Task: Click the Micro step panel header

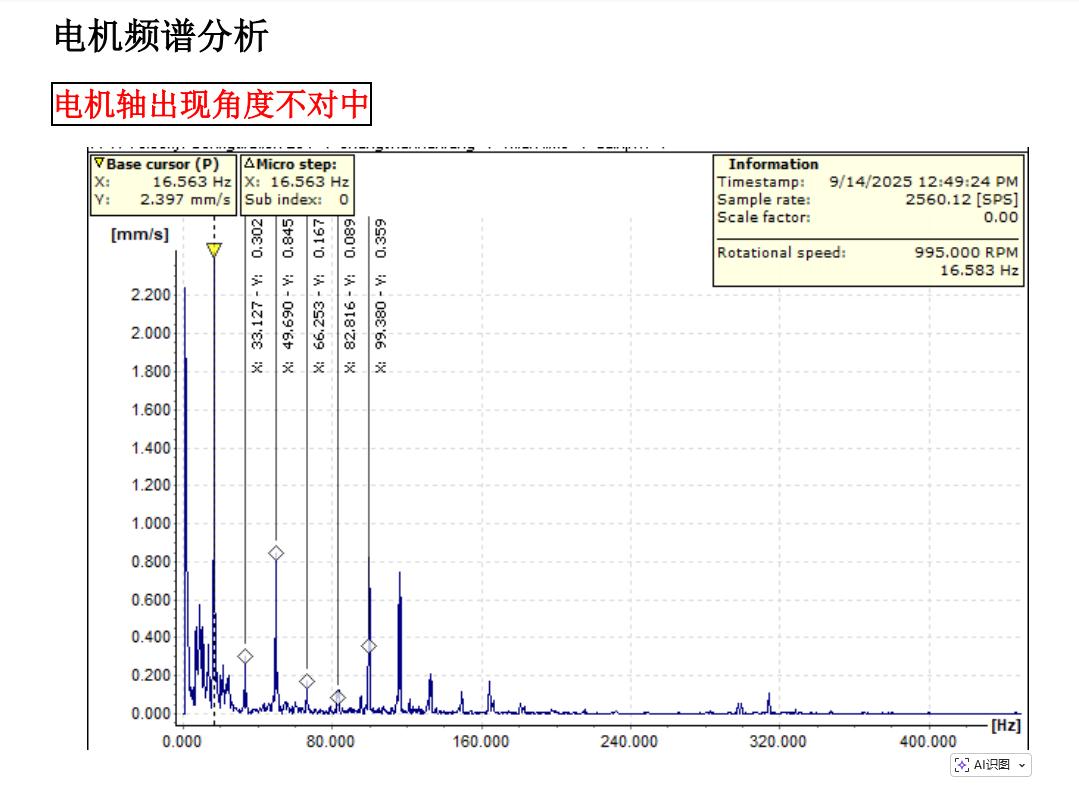Action: (297, 164)
